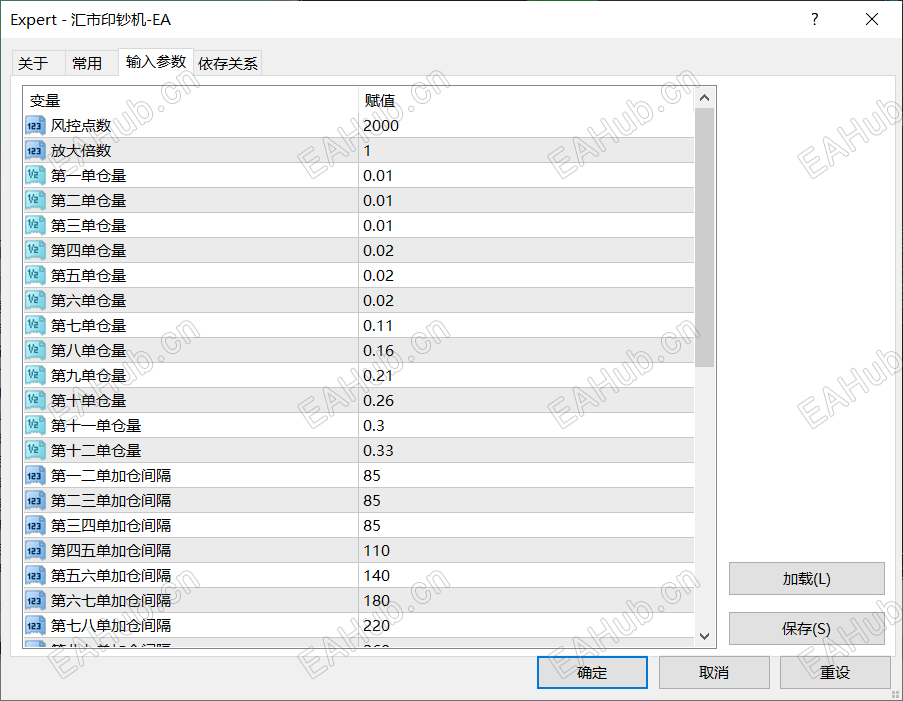Select the 0.21 value of 第九单仓量
The width and height of the screenshot is (903, 701).
[378, 376]
